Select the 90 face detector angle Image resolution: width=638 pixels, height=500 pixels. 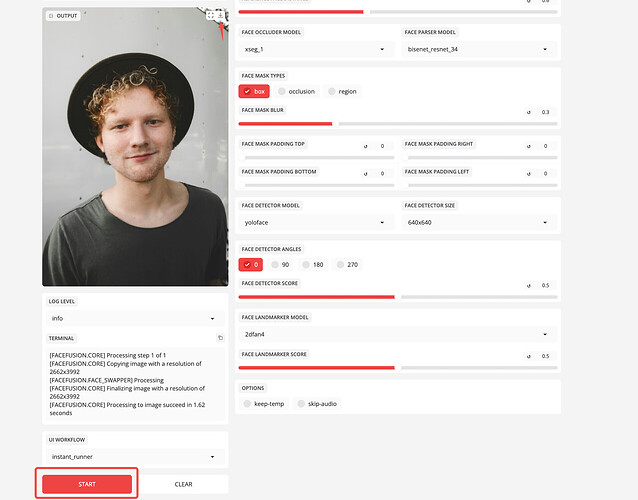[x=280, y=264]
